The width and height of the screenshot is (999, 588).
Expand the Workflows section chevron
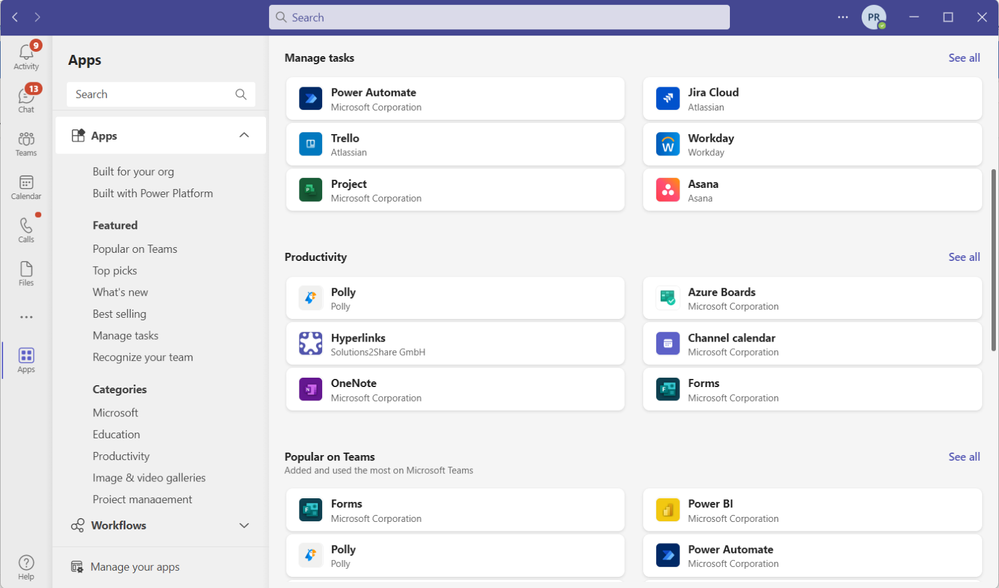(244, 526)
